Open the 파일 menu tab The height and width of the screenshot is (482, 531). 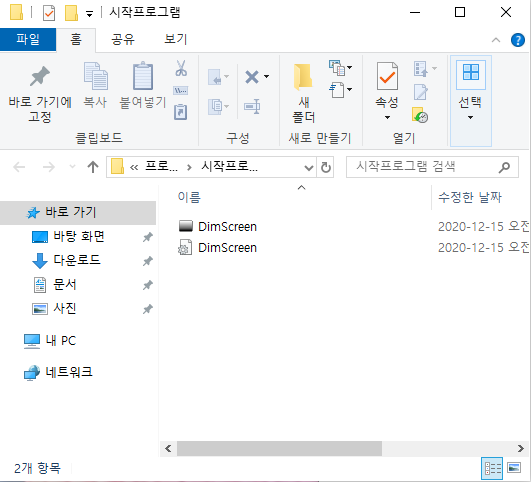coord(28,40)
